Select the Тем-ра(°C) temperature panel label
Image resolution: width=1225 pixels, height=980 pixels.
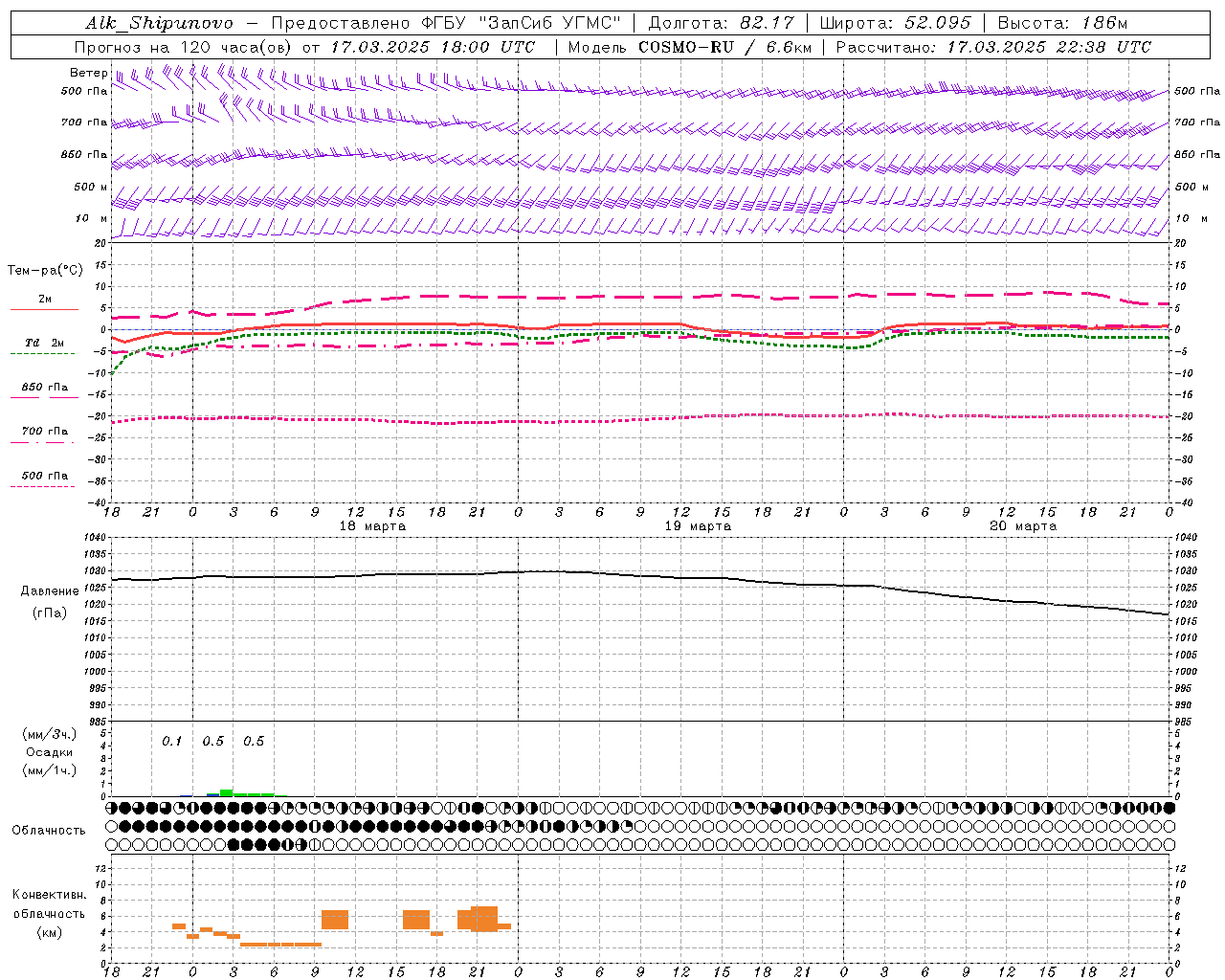[45, 271]
